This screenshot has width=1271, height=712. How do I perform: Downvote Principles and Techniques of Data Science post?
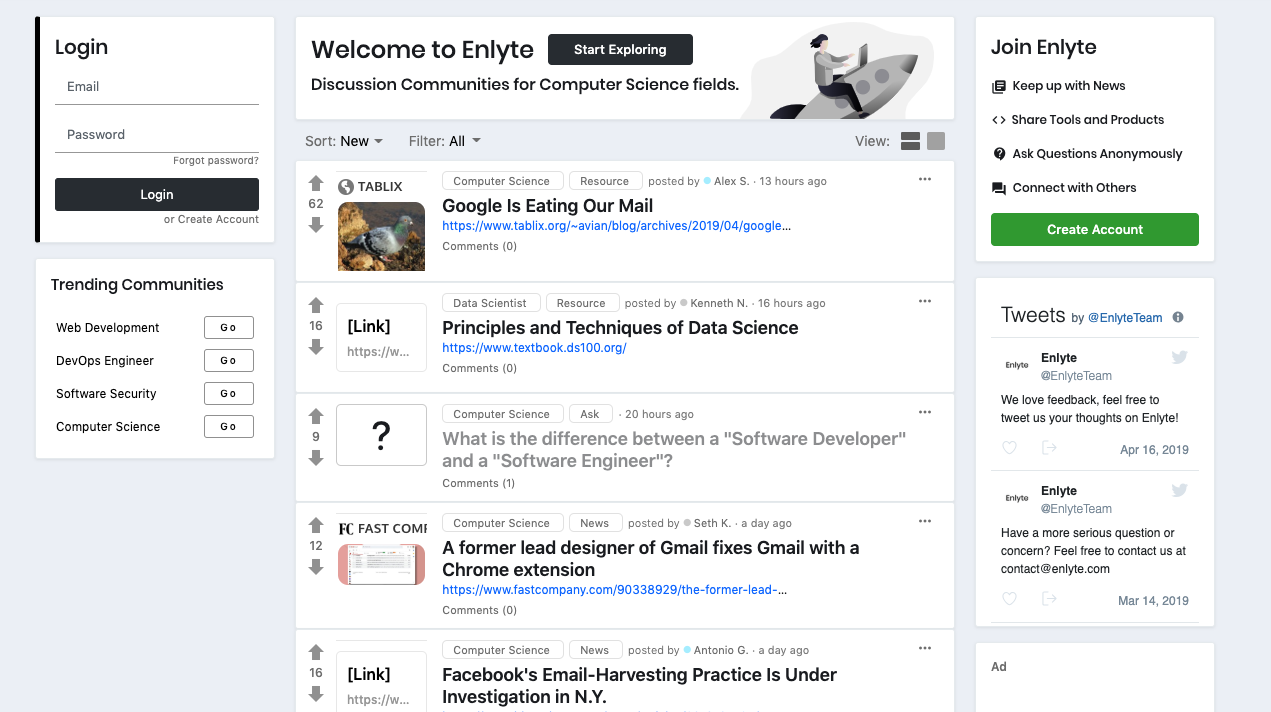[316, 347]
